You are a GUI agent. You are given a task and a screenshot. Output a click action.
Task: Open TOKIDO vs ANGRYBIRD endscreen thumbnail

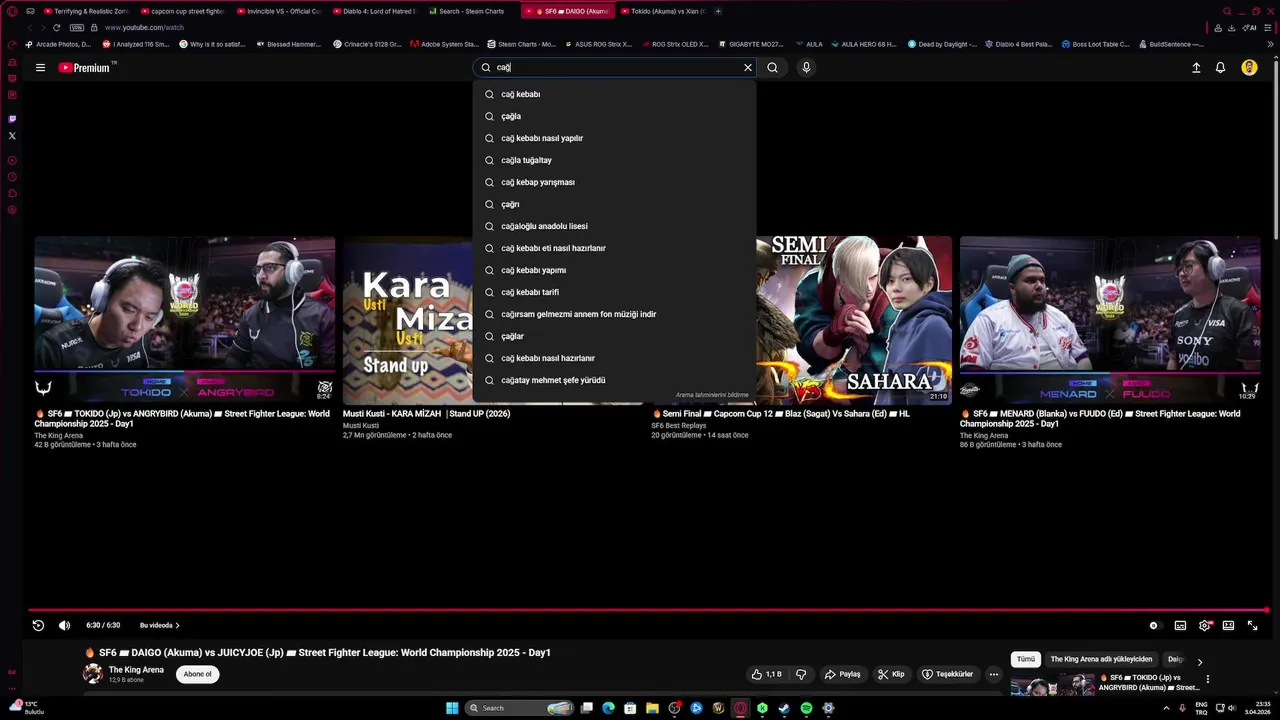click(x=185, y=319)
